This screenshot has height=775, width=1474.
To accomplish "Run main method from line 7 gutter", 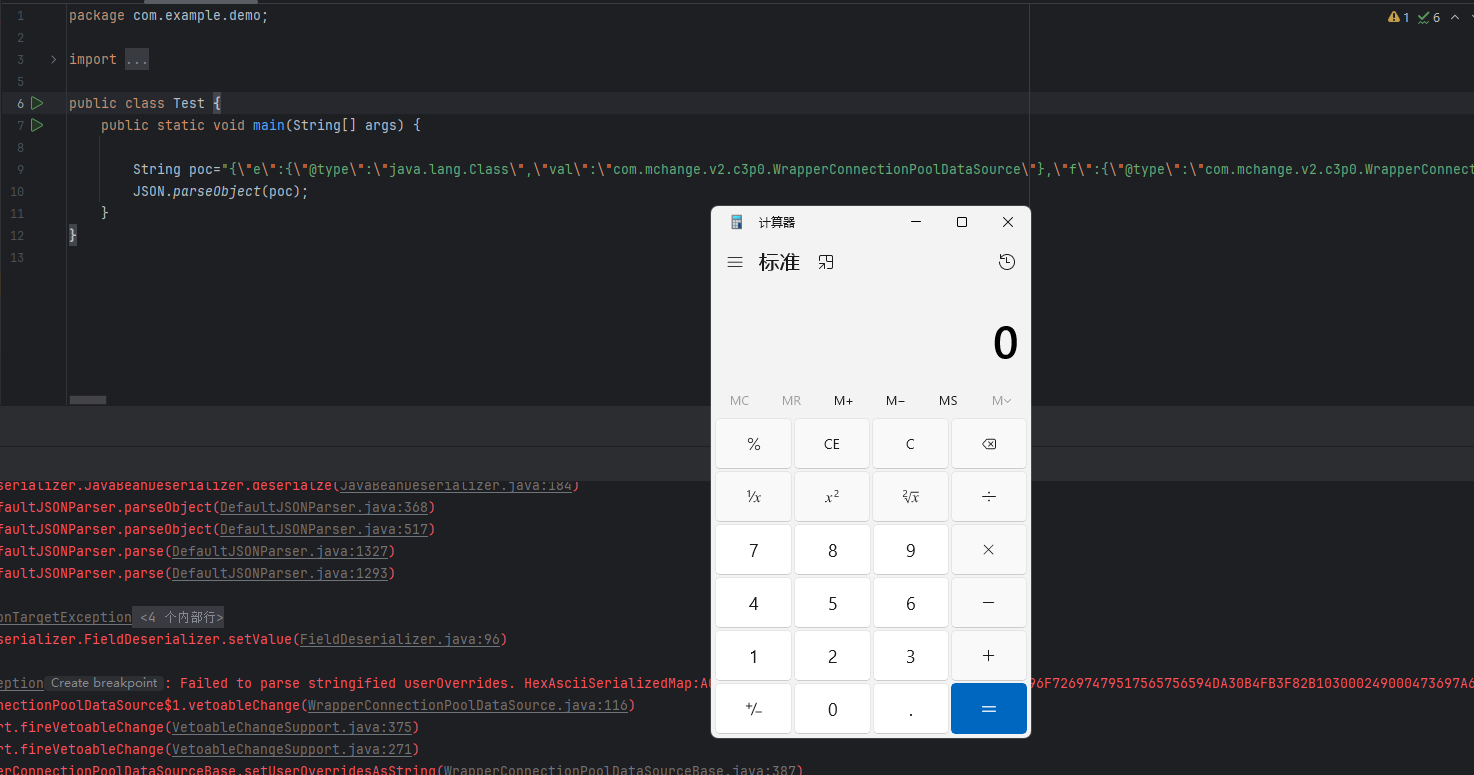I will click(x=37, y=125).
